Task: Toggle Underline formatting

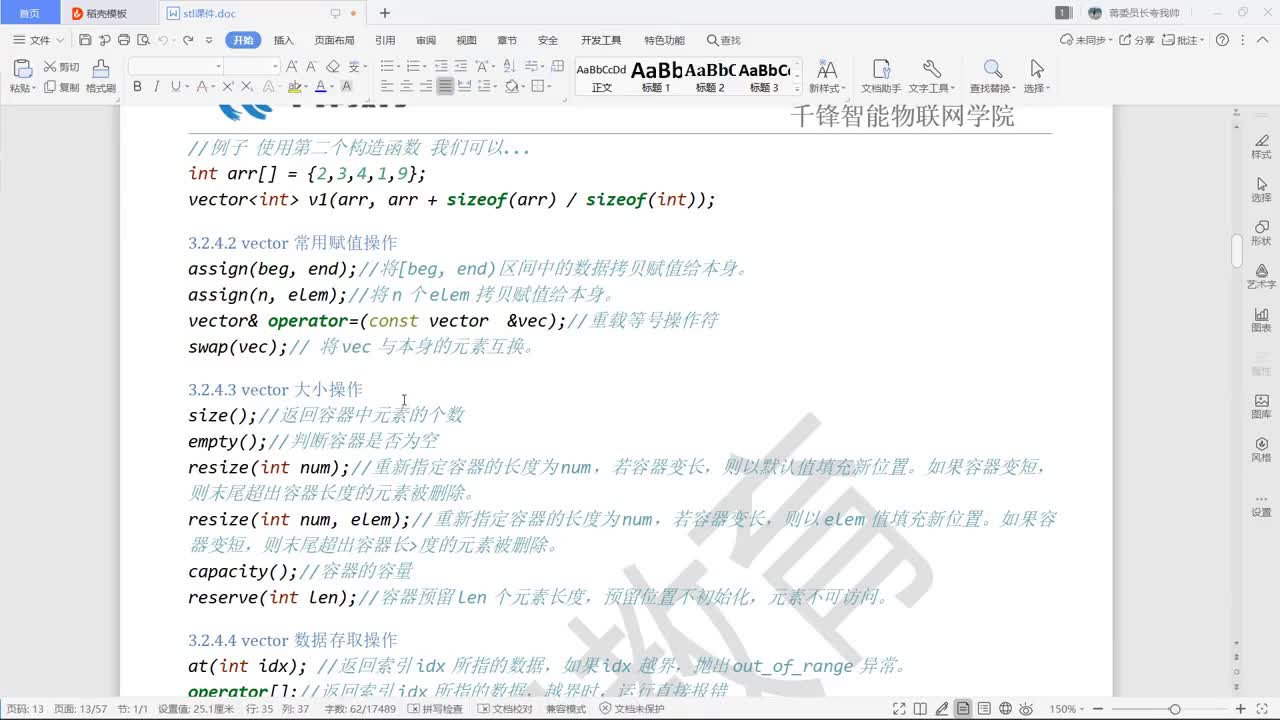Action: click(176, 87)
